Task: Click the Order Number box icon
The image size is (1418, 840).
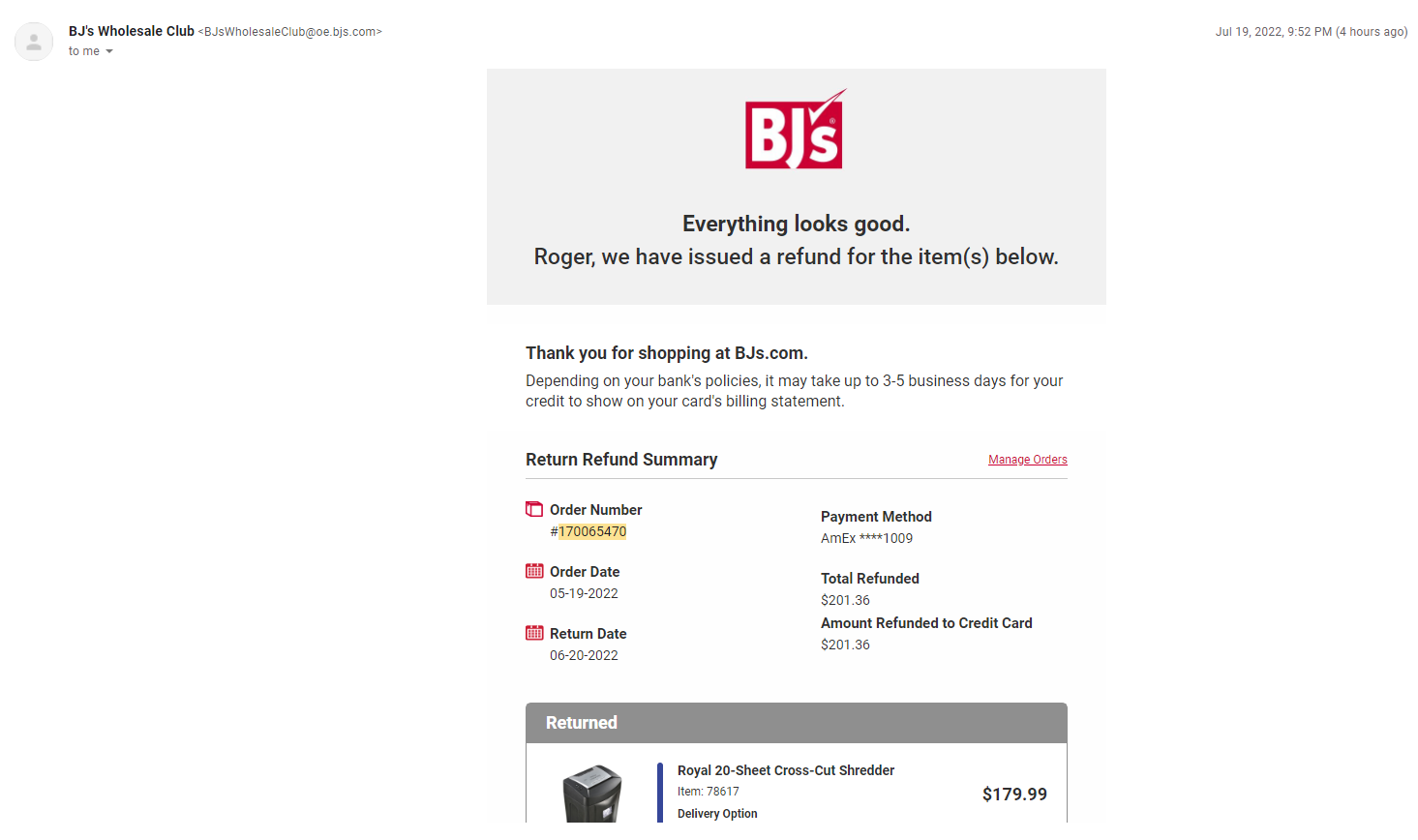Action: point(534,509)
